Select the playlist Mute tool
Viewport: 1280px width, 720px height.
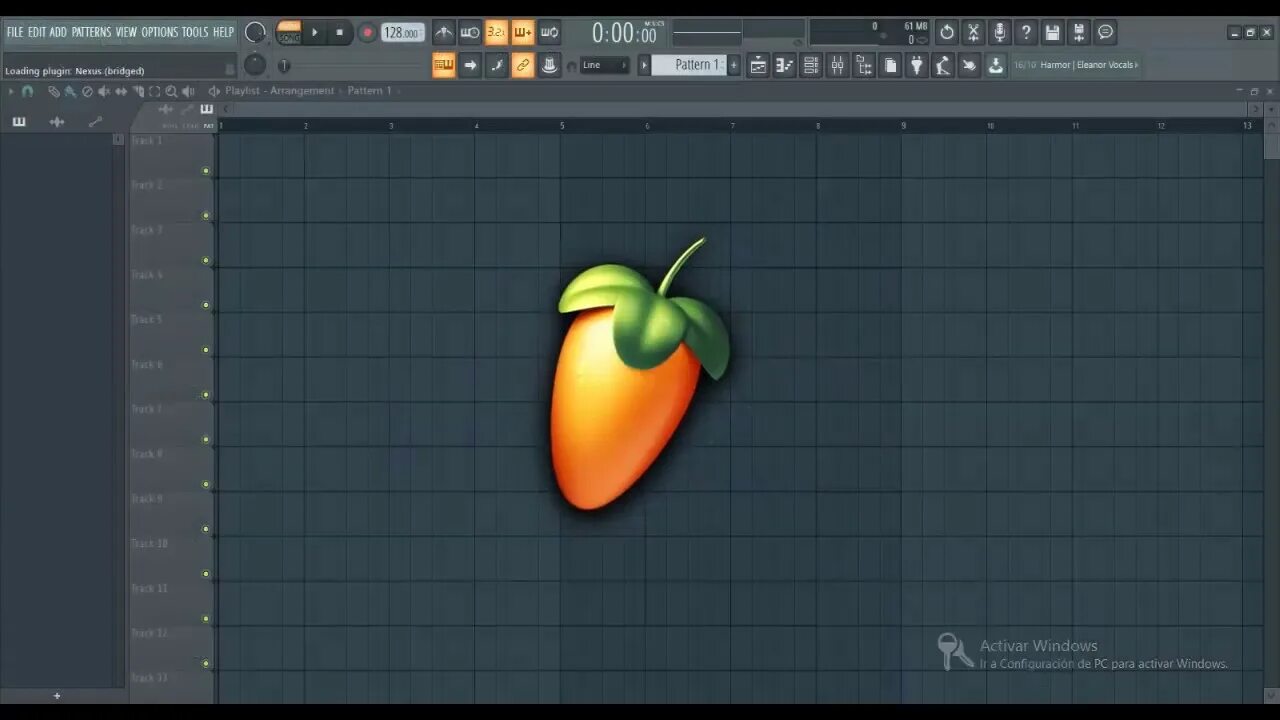click(x=104, y=91)
